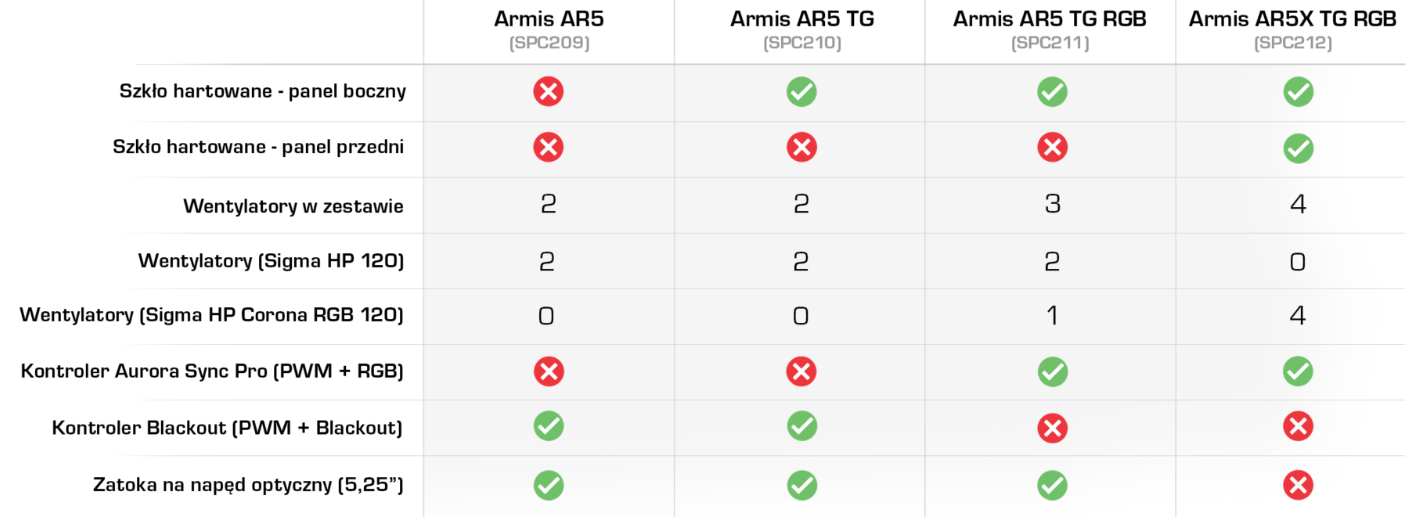Click green check for AR5 TG RGB optical drive bay
Viewport: 1420px width, 522px height.
pos(1052,485)
